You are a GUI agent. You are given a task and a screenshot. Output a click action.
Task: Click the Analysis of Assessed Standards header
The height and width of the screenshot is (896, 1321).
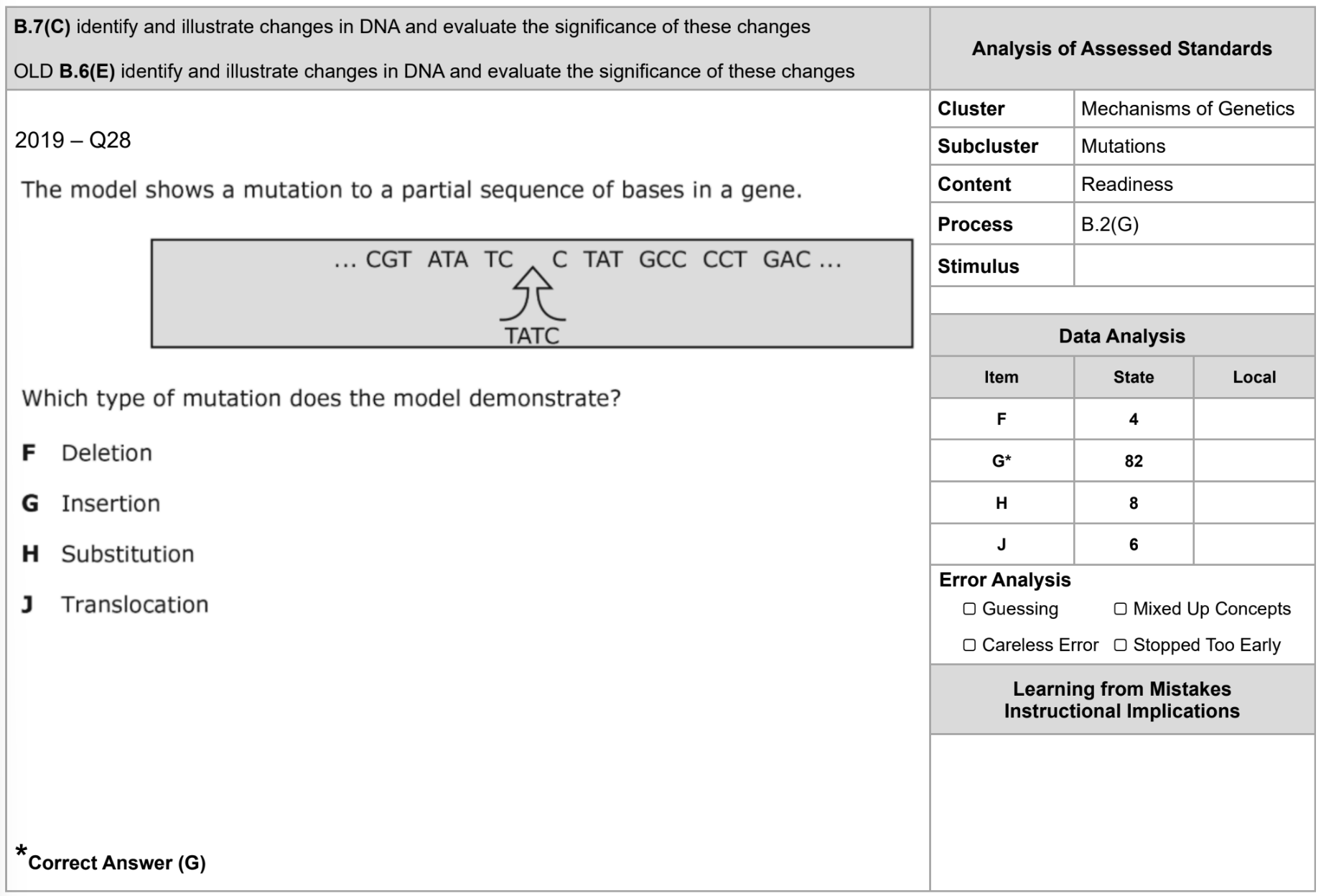(x=1122, y=49)
